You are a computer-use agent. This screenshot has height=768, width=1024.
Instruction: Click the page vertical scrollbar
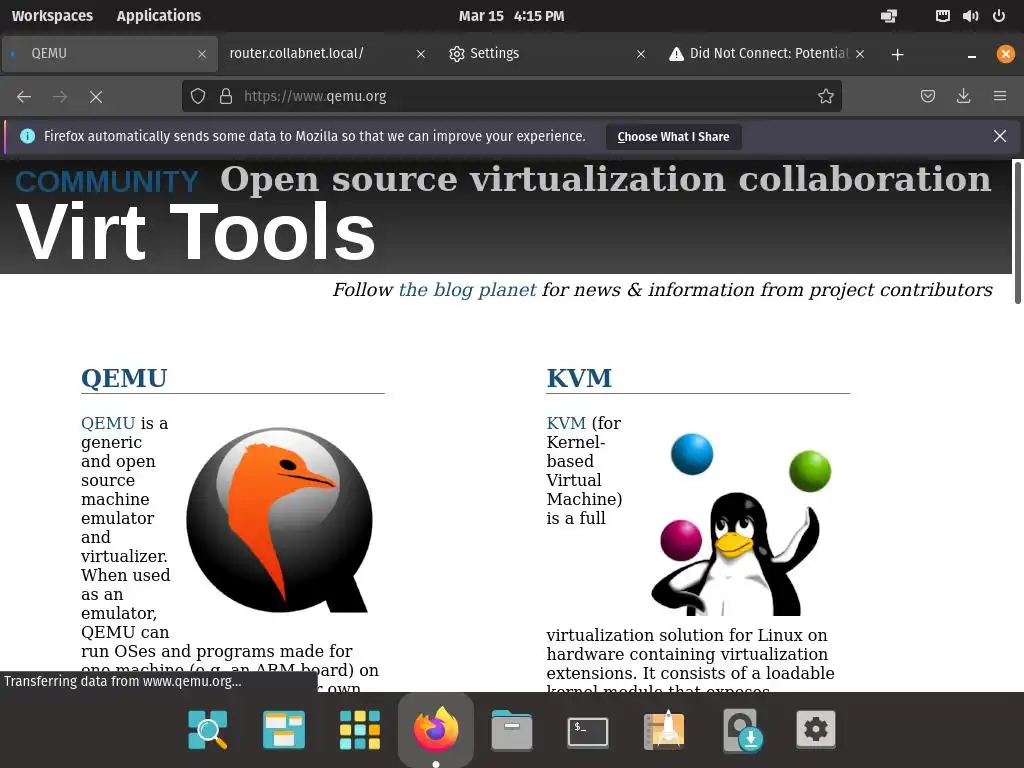pyautogui.click(x=1017, y=232)
